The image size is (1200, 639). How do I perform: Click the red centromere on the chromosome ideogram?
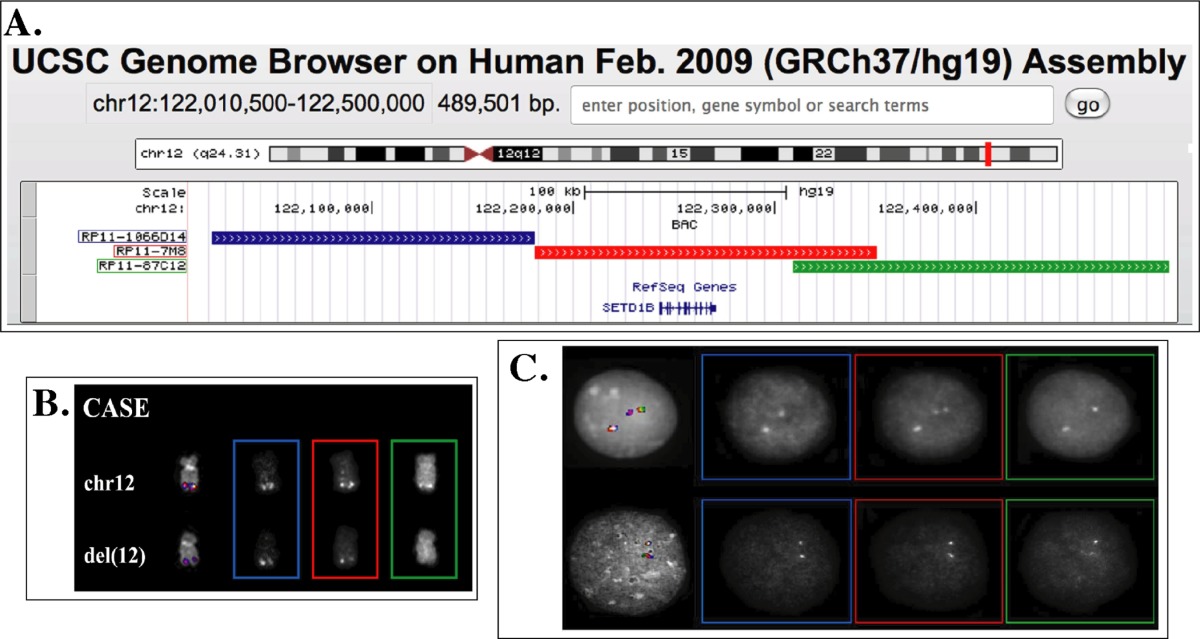[x=479, y=154]
